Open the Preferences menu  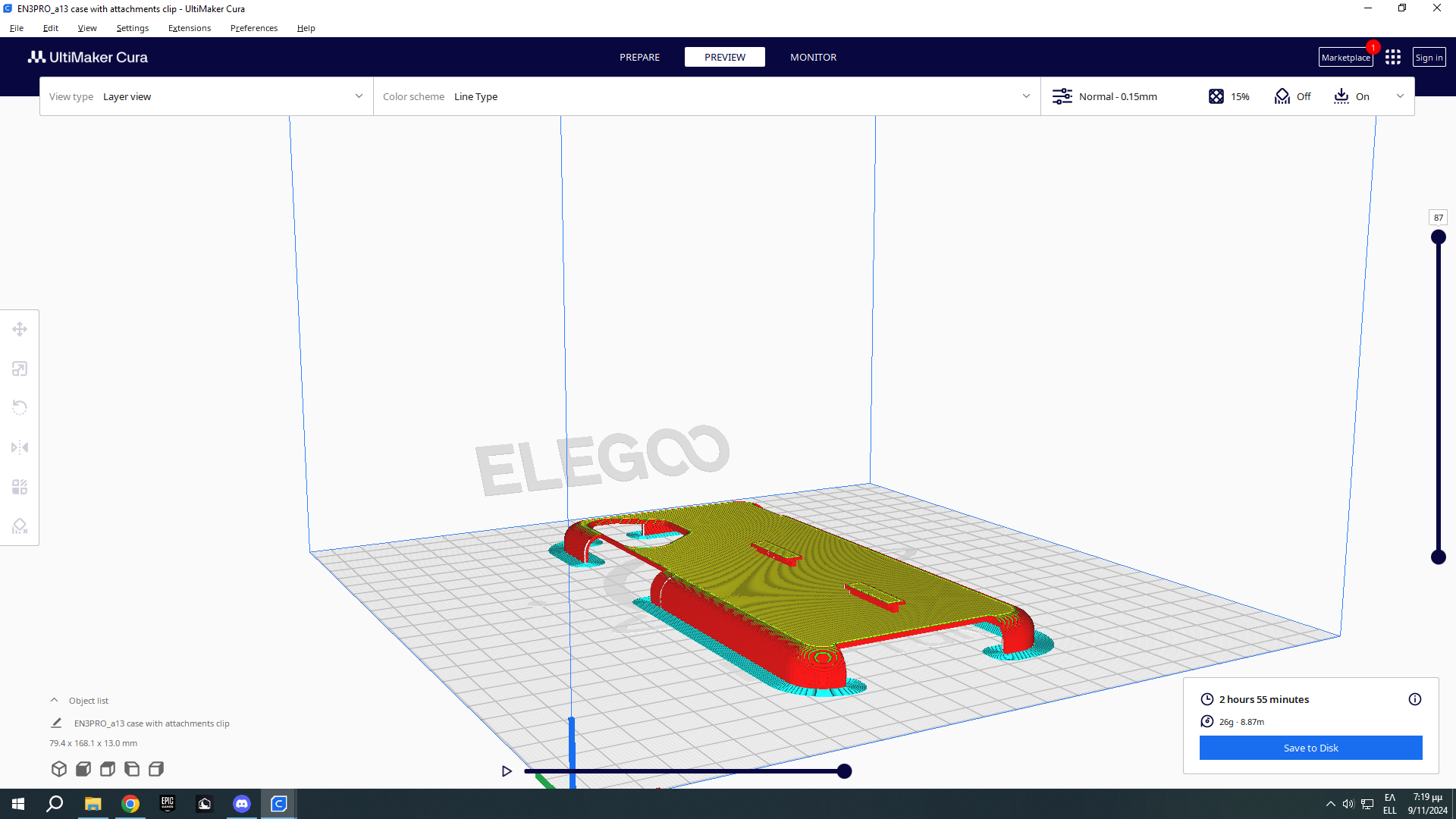(x=254, y=28)
